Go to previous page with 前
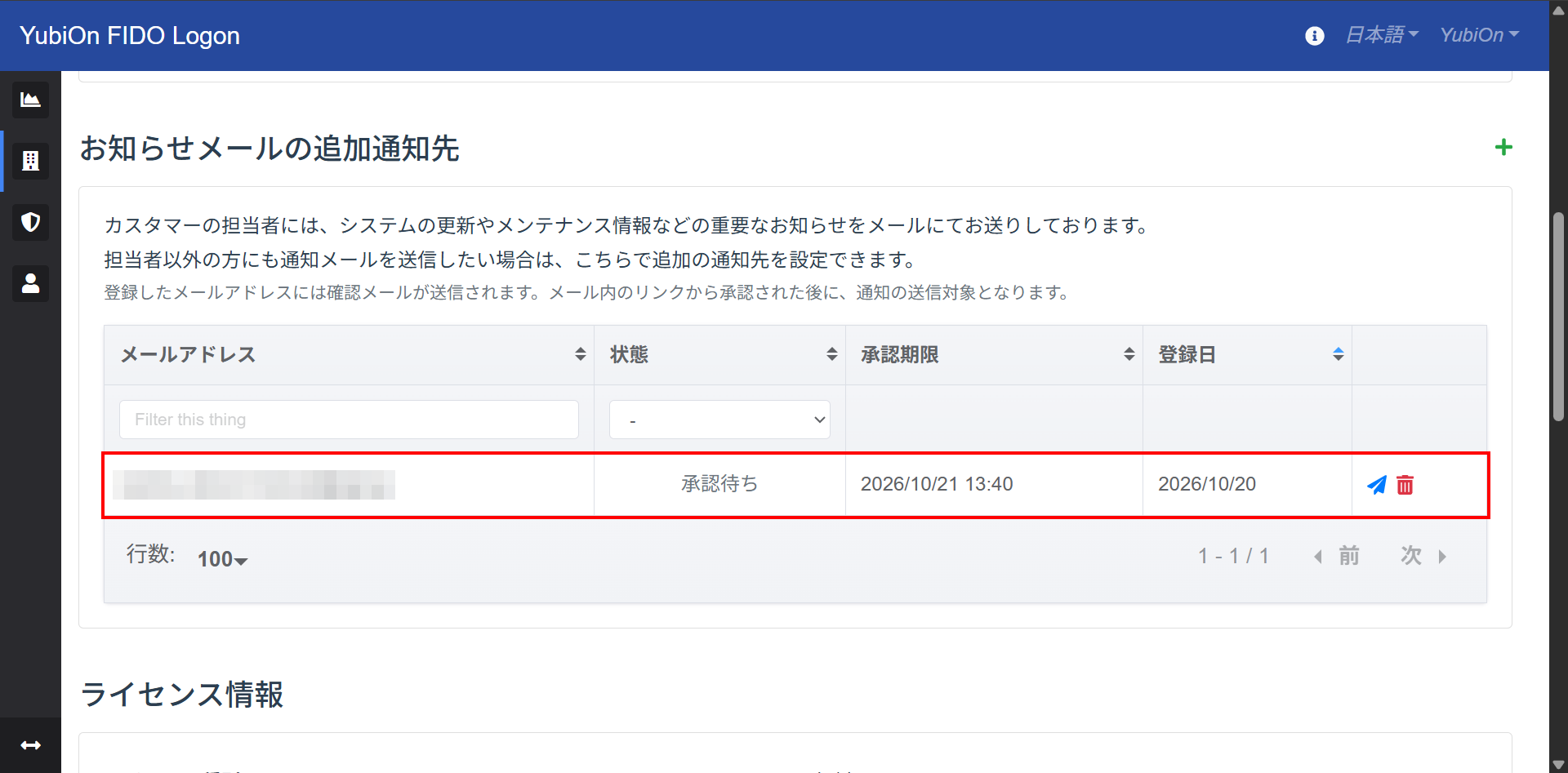The image size is (1568, 773). point(1337,556)
